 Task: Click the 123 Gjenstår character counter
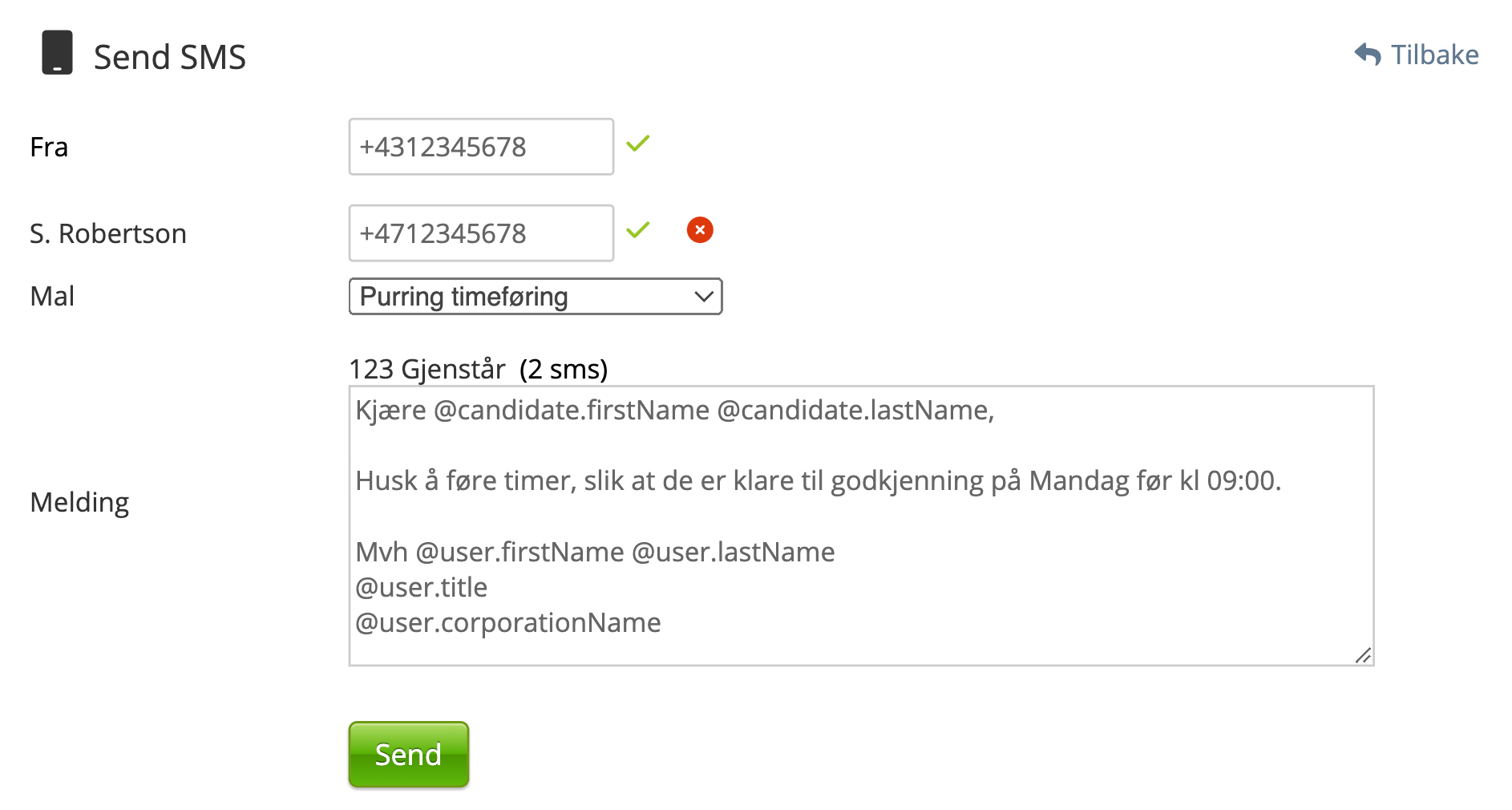click(427, 369)
